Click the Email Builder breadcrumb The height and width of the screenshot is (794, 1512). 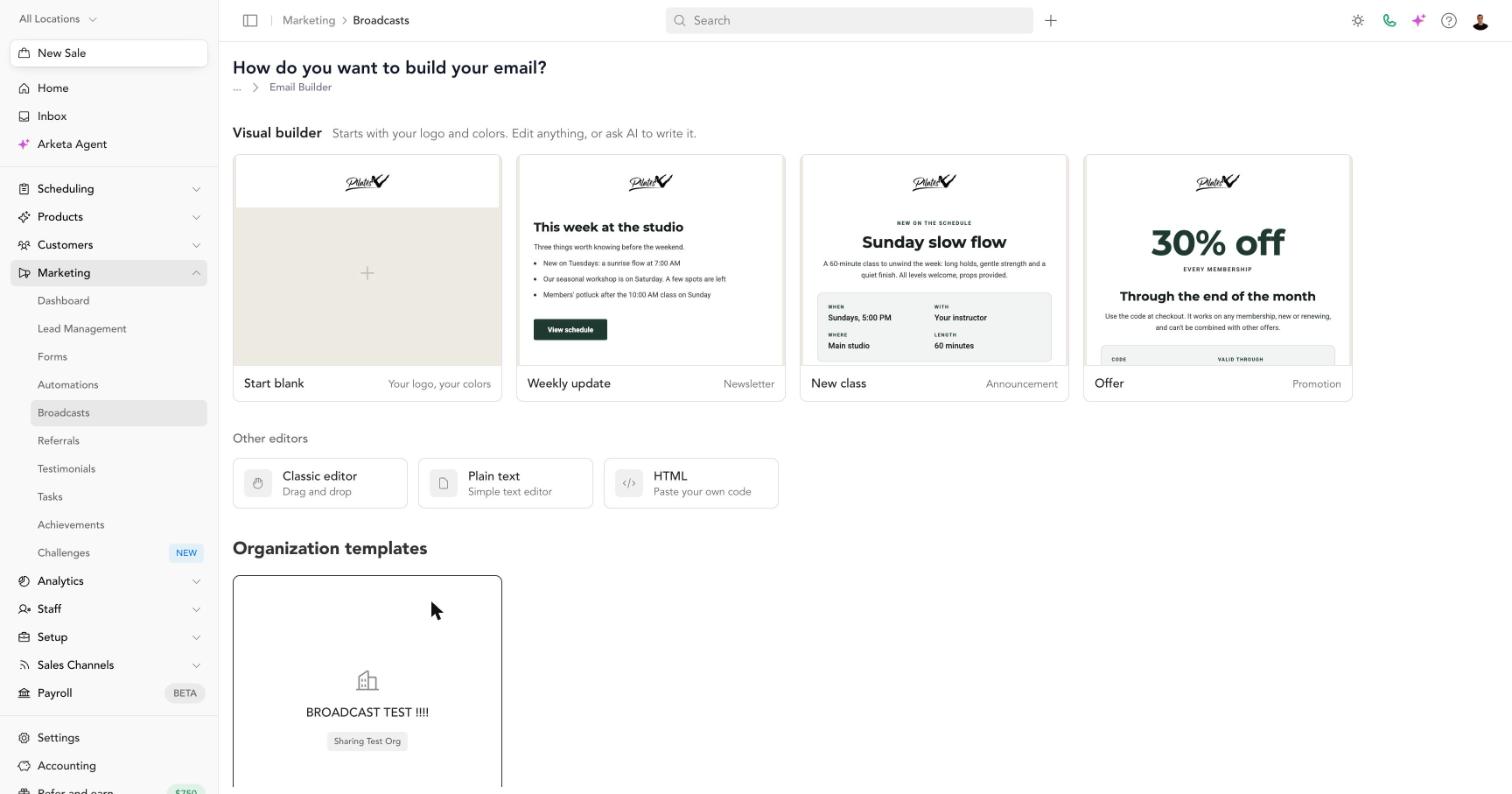click(x=300, y=87)
